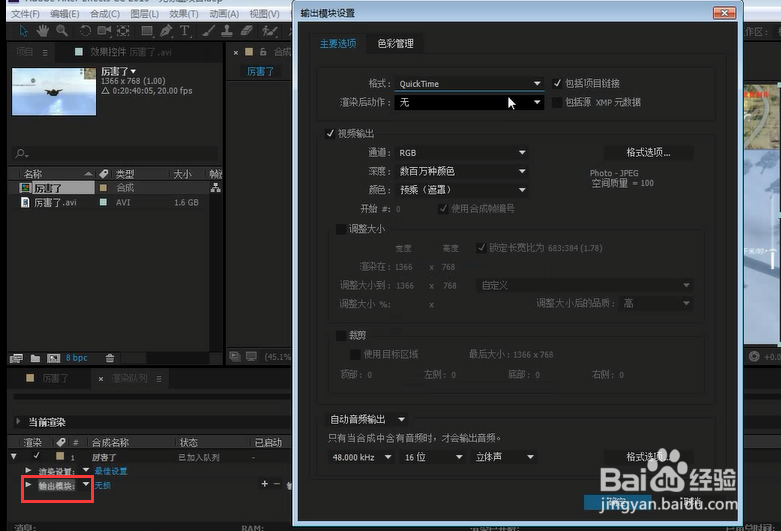The image size is (781, 531).
Task: Open the 16 位 bit depth dropdown
Action: pyautogui.click(x=432, y=457)
